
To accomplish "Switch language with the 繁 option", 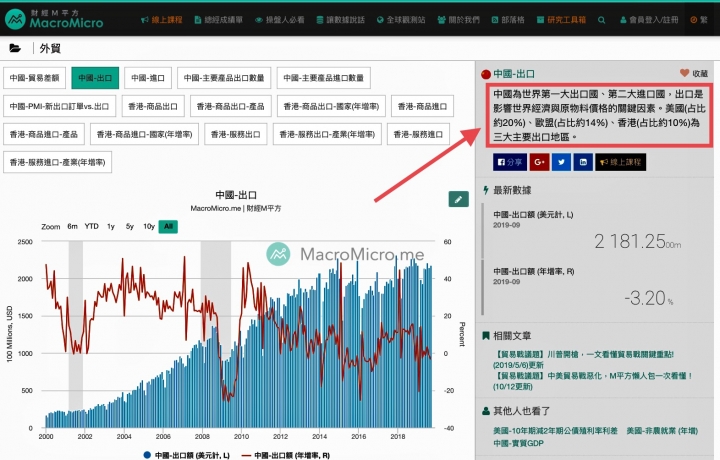I will [699, 20].
